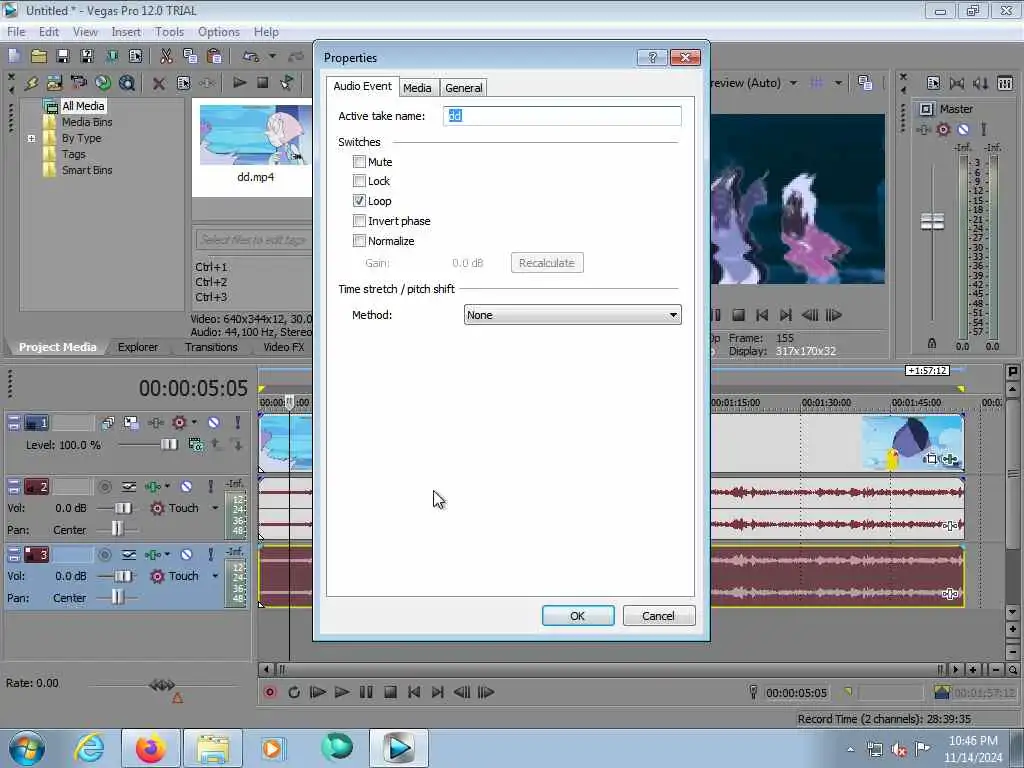Switch to the Media tab in Properties
The height and width of the screenshot is (768, 1024).
click(417, 88)
